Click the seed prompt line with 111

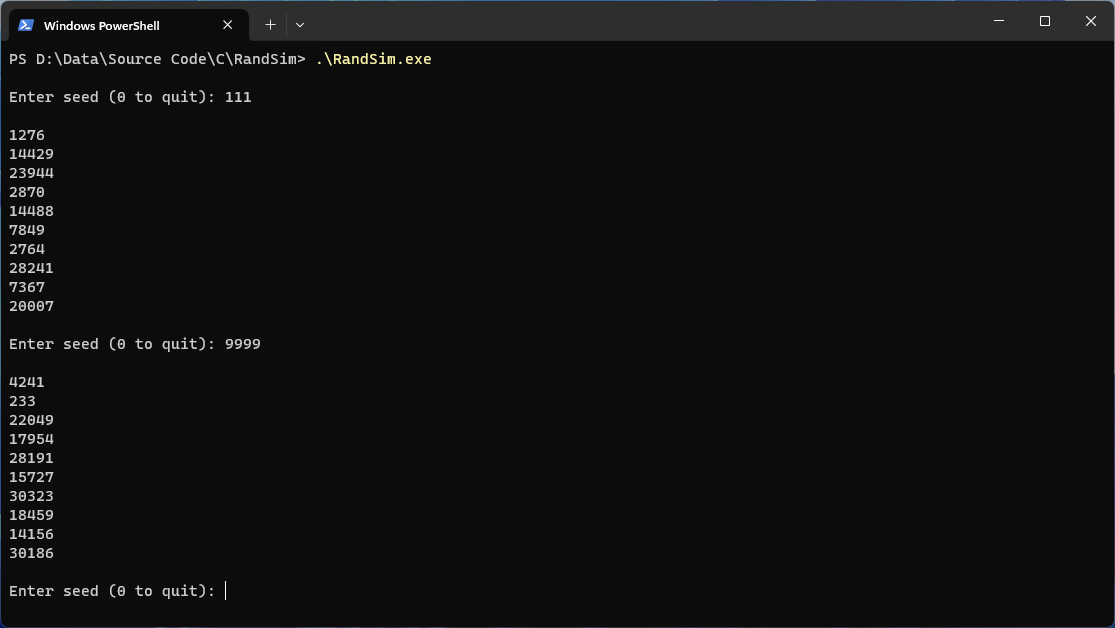pyautogui.click(x=130, y=97)
